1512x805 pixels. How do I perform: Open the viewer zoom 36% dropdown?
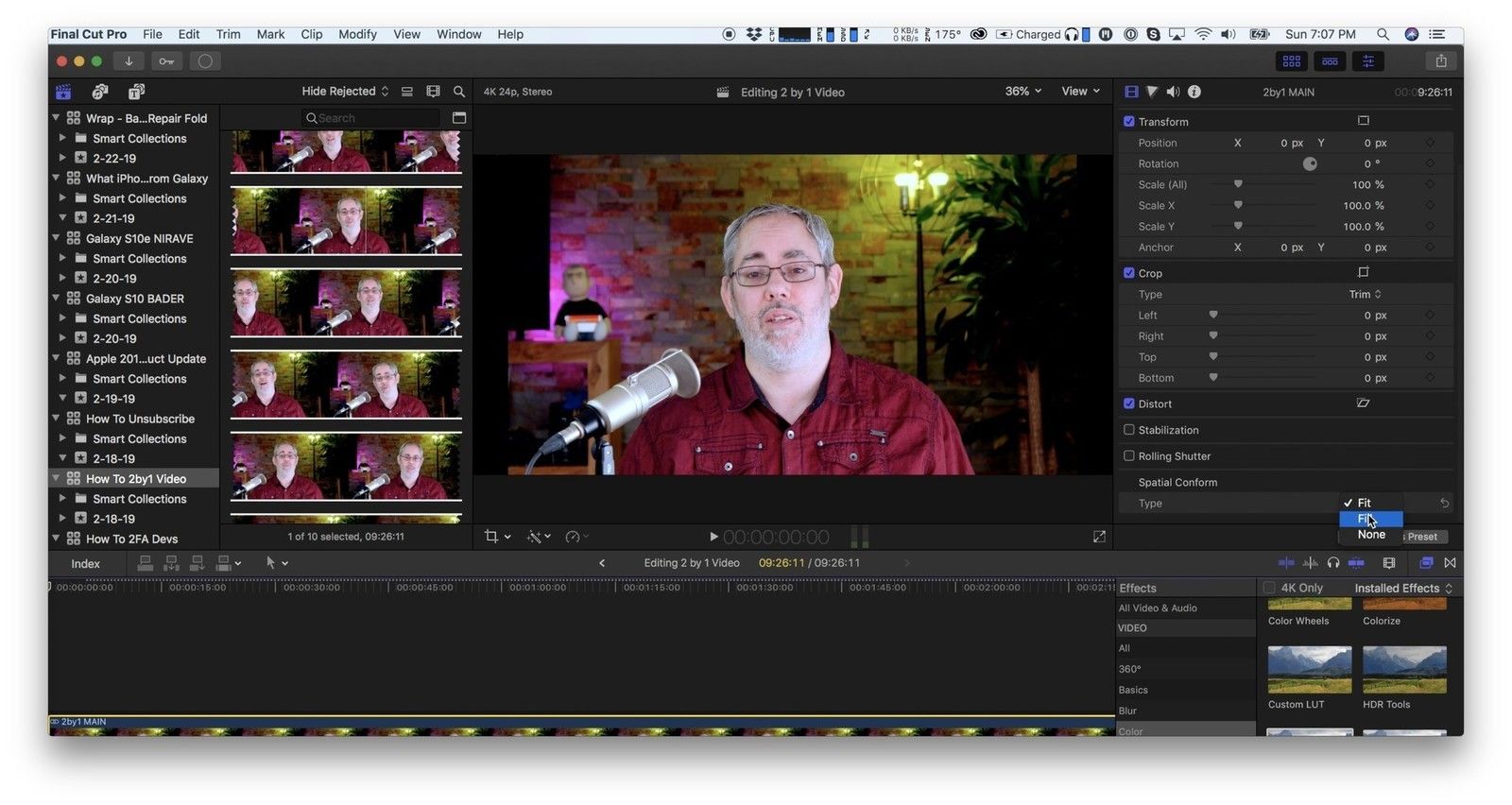coord(1022,92)
